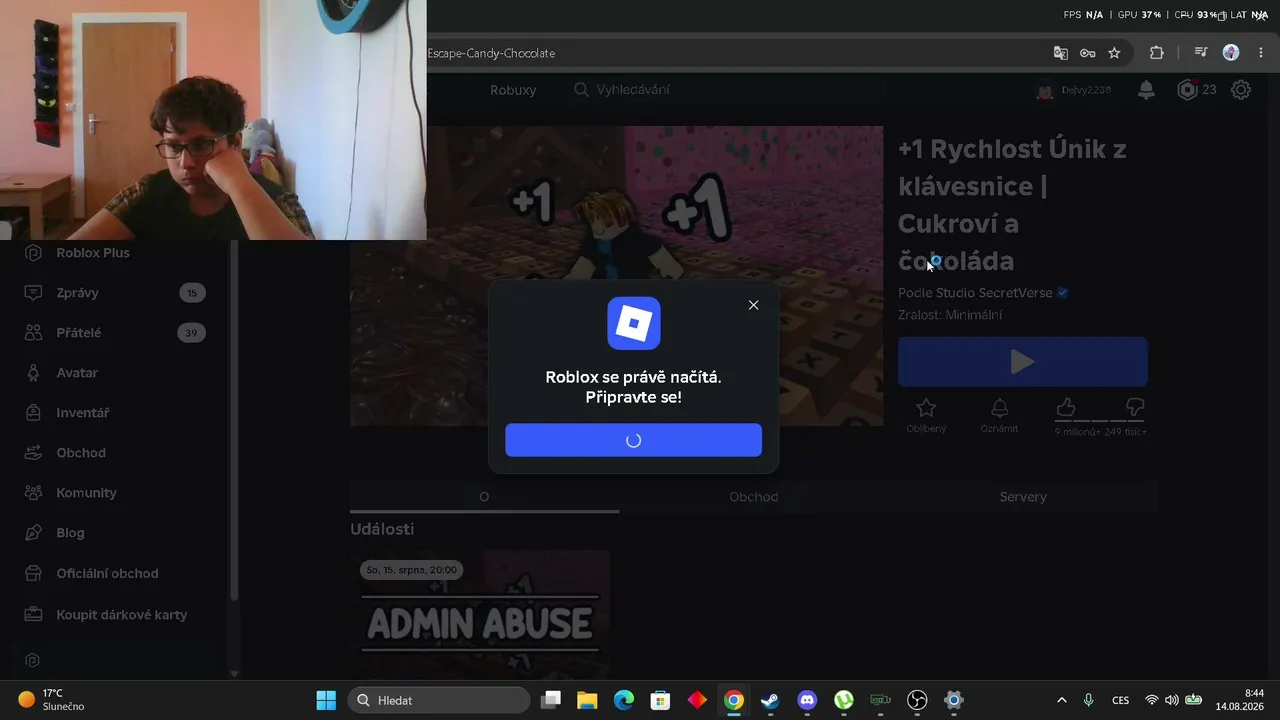Click the Oficiální obchod sidebar icon
The height and width of the screenshot is (720, 1280).
pyautogui.click(x=34, y=573)
